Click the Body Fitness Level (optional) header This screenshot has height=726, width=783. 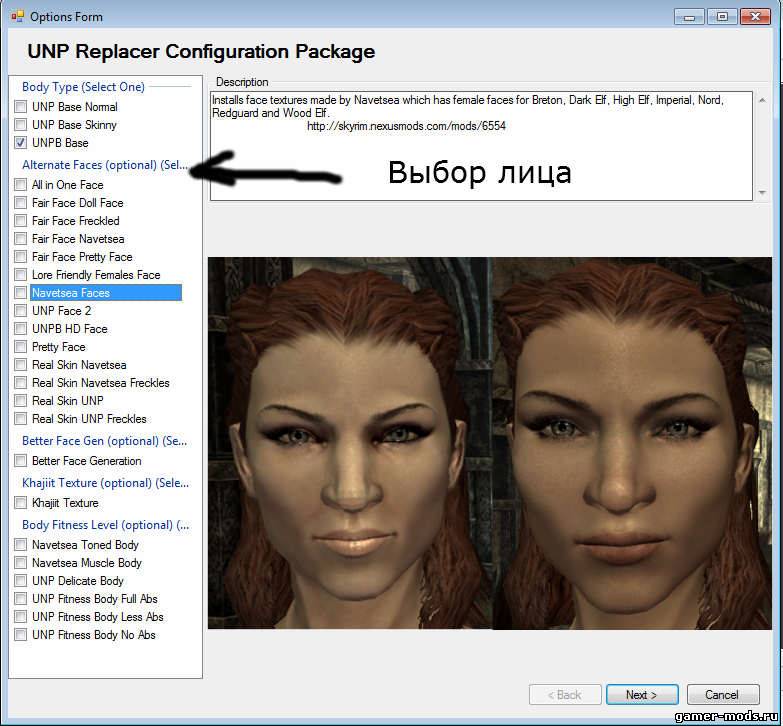coord(105,525)
